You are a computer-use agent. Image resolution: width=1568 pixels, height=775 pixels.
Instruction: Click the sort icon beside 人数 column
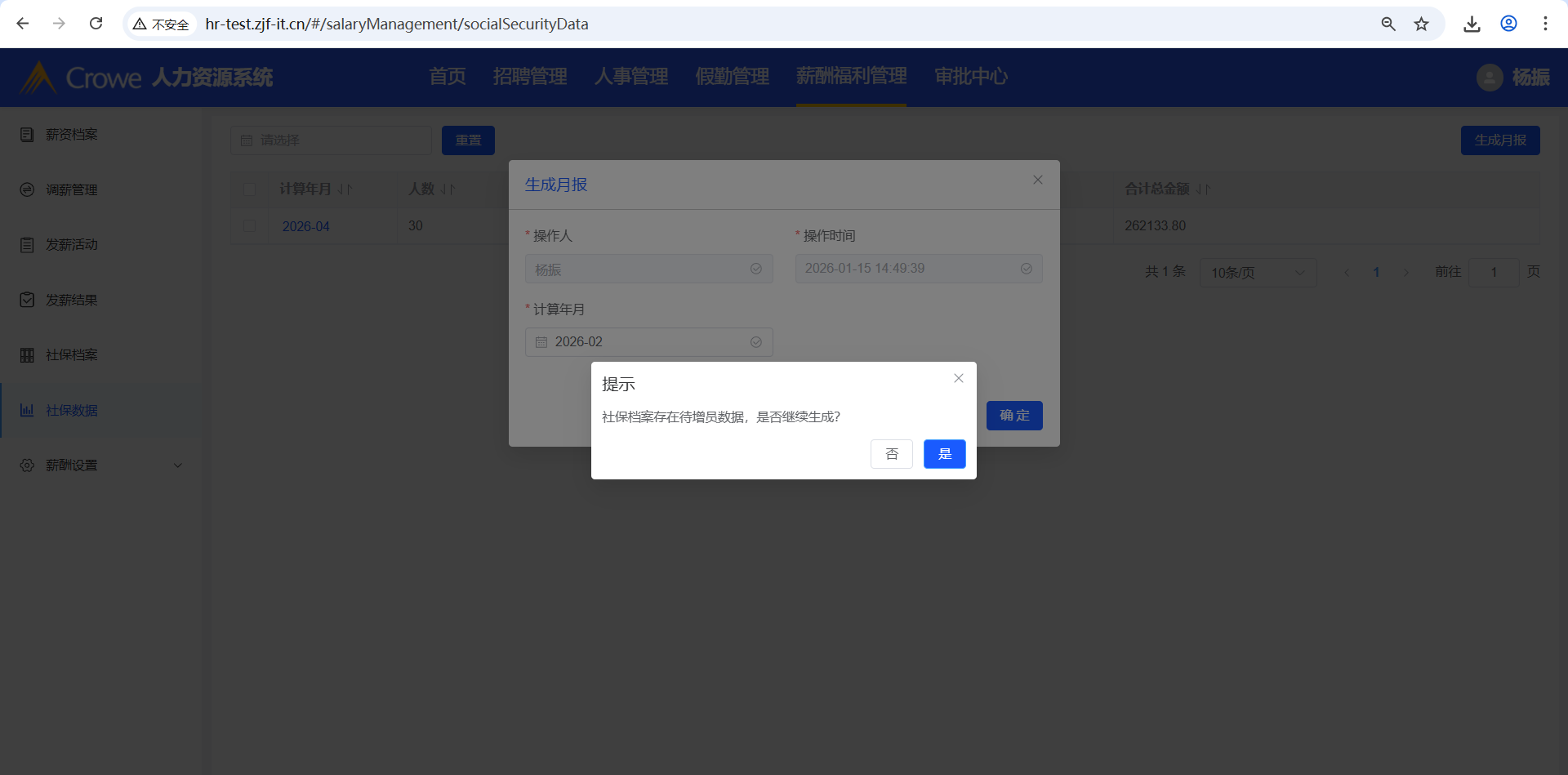448,189
